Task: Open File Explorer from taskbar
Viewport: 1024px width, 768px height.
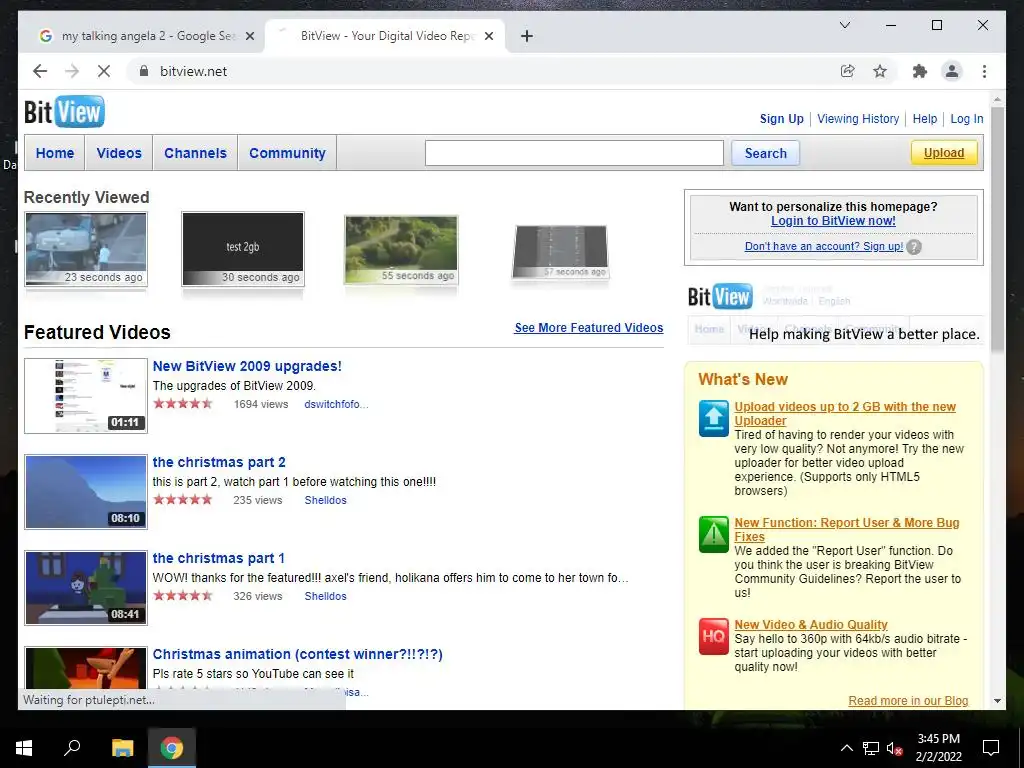Action: [x=122, y=748]
